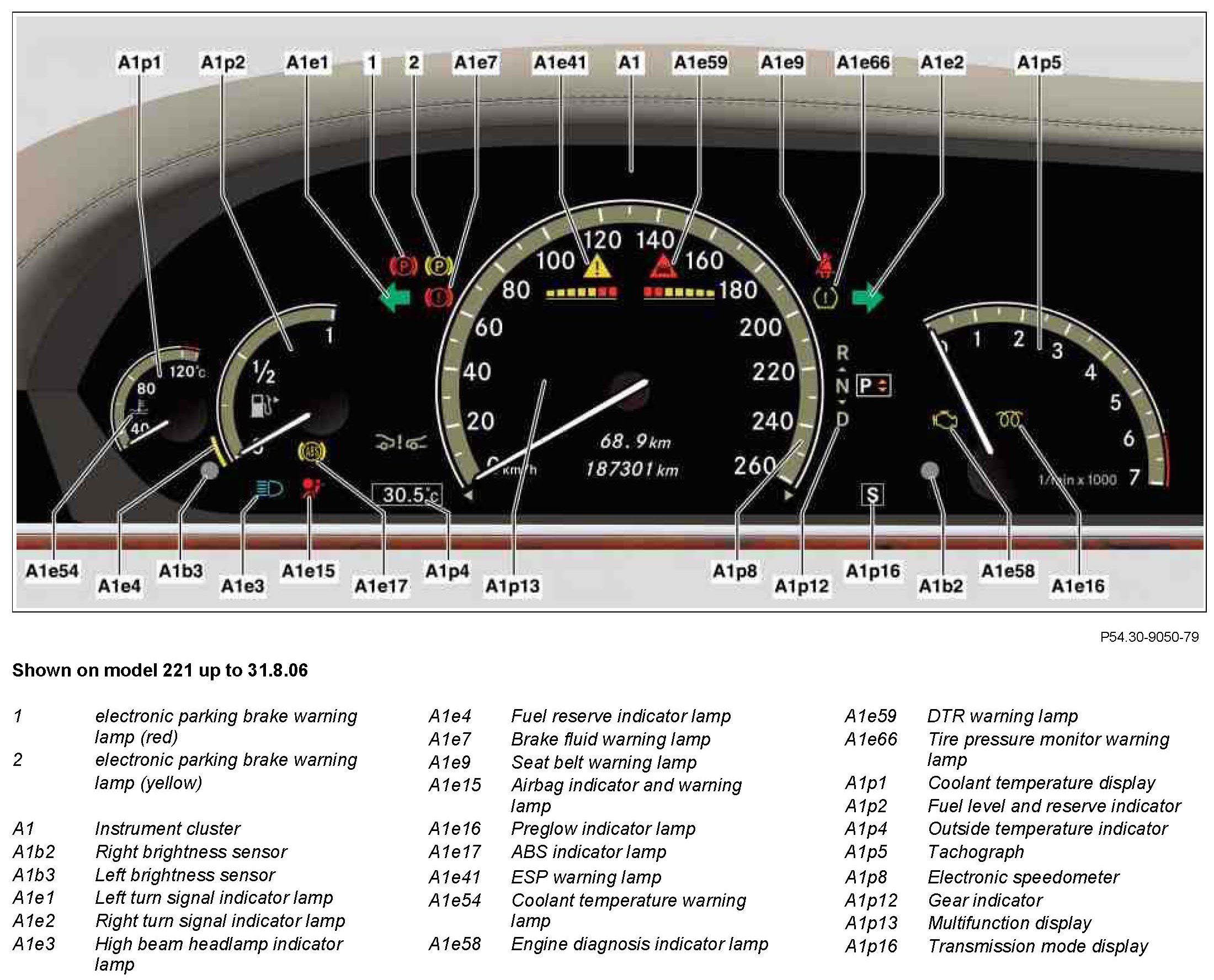Click the 260 mark on the speedometer
The width and height of the screenshot is (1214, 980).
coord(754,466)
